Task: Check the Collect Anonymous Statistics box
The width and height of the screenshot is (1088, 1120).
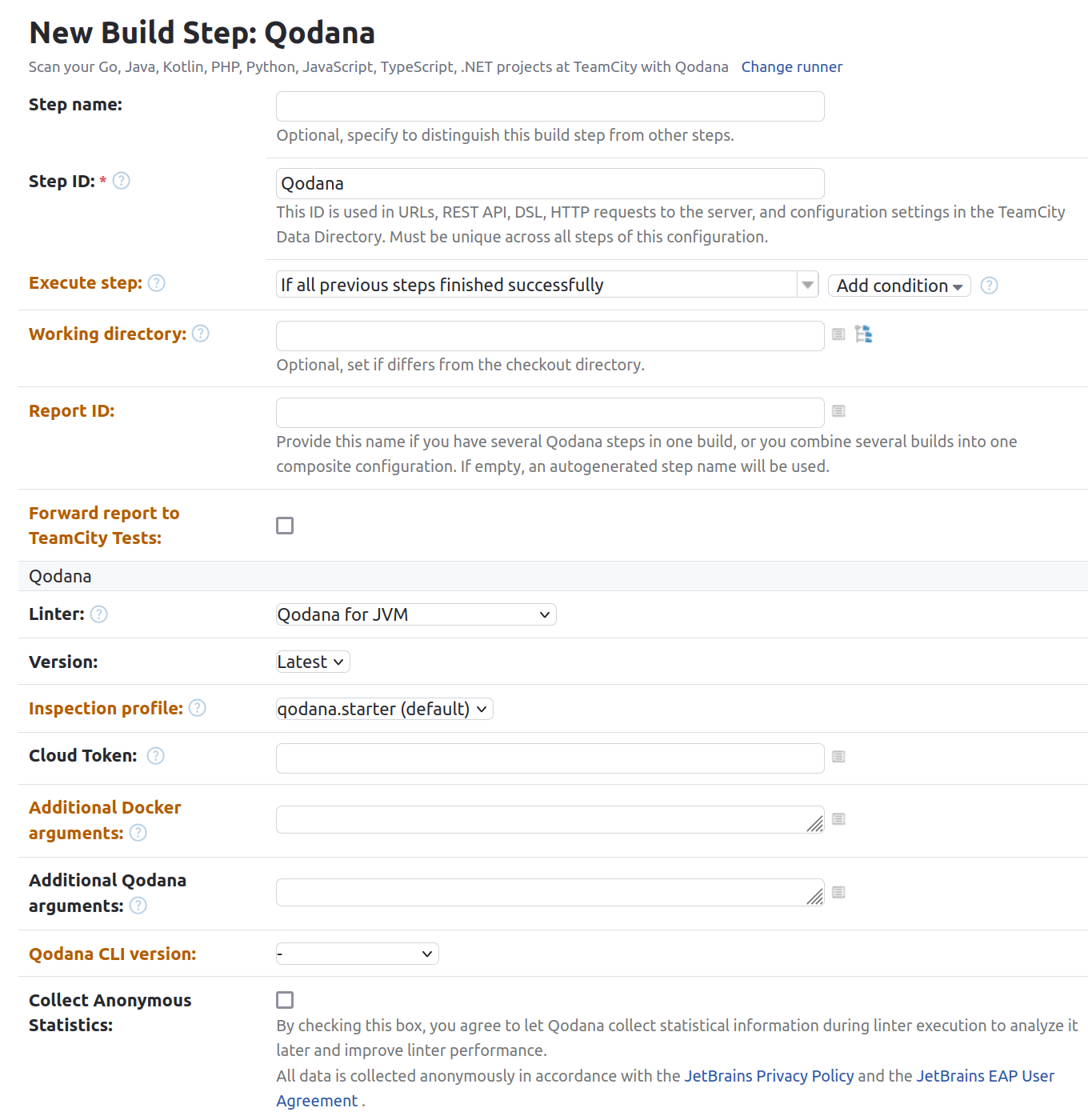Action: (285, 999)
